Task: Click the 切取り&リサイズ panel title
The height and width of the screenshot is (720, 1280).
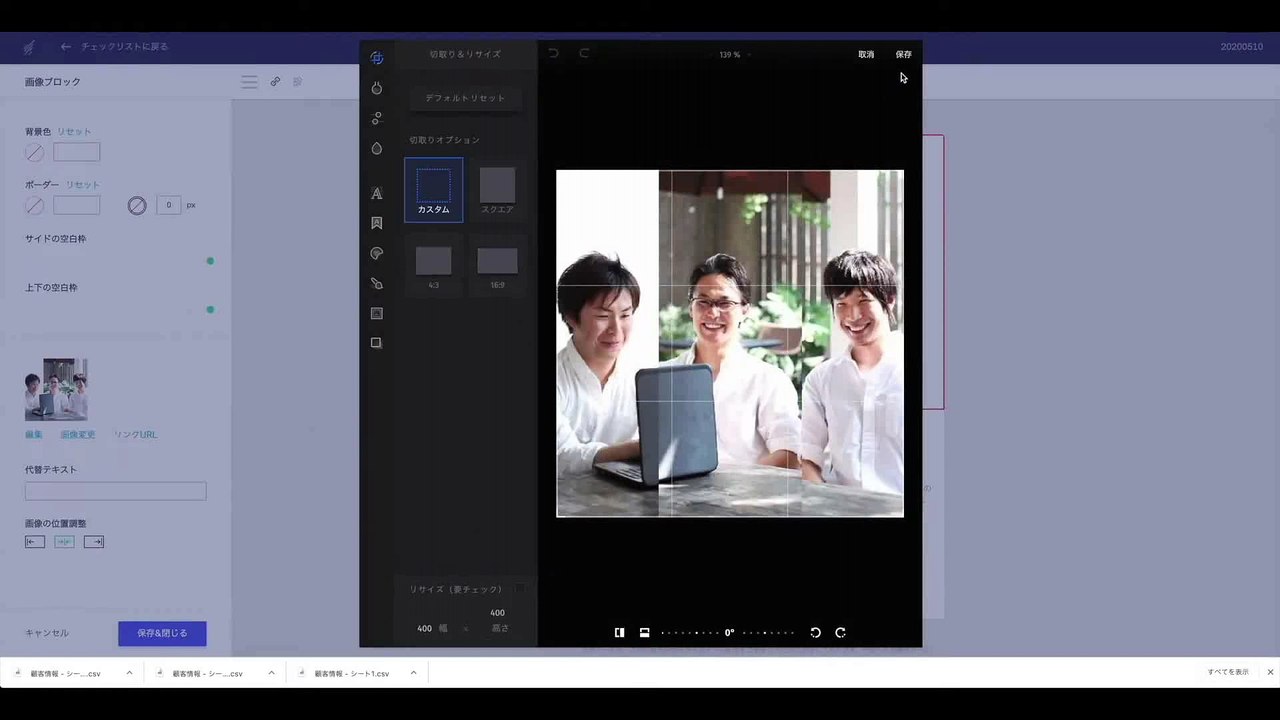Action: [465, 54]
